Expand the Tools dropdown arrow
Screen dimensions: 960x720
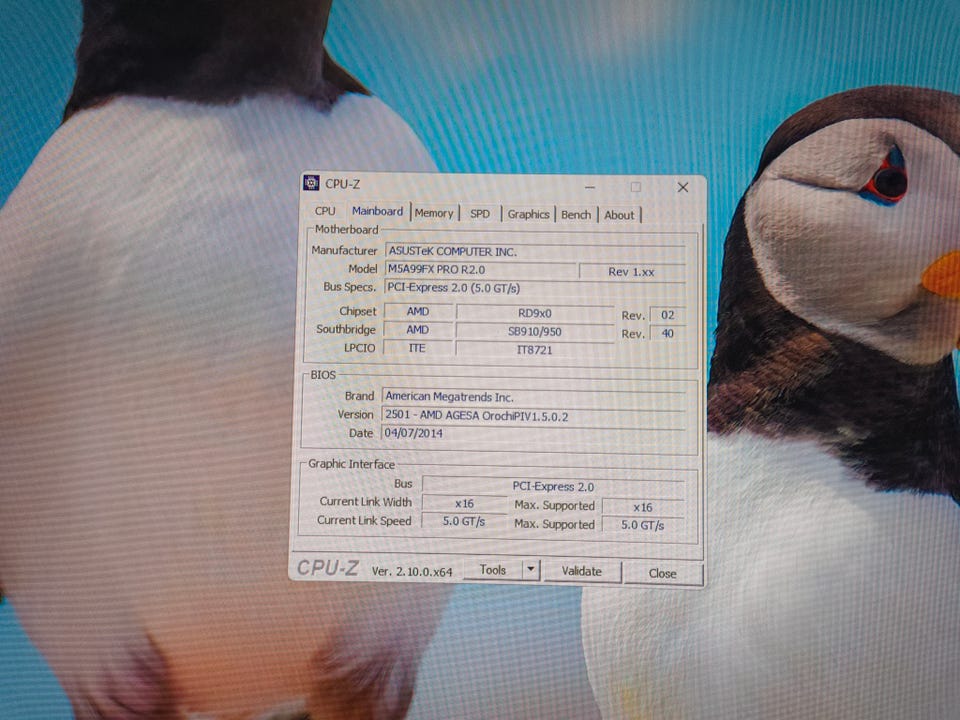(531, 570)
